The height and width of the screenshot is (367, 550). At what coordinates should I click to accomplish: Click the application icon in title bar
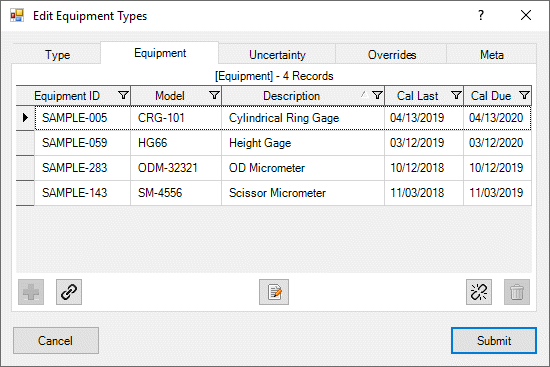click(x=17, y=15)
